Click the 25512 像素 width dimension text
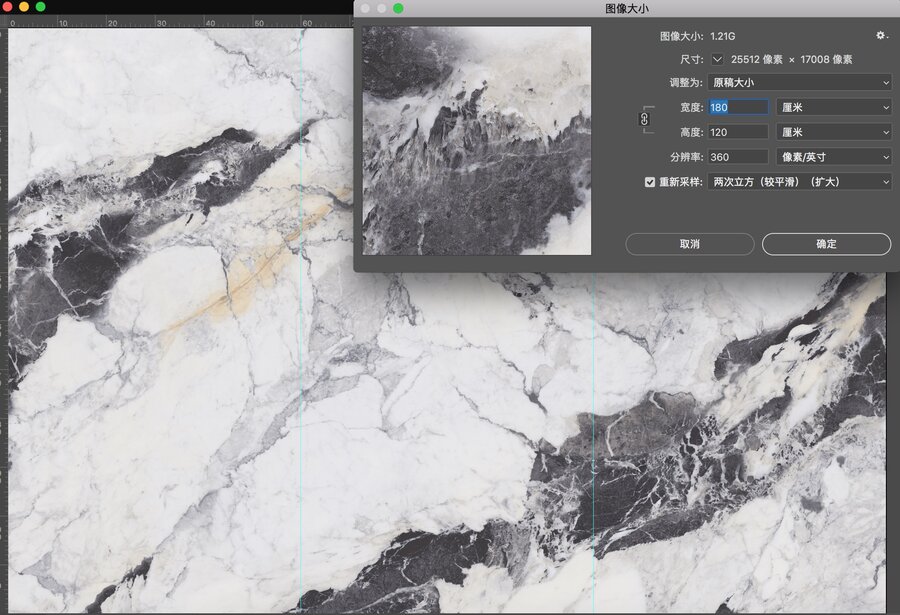900x615 pixels. click(x=757, y=59)
